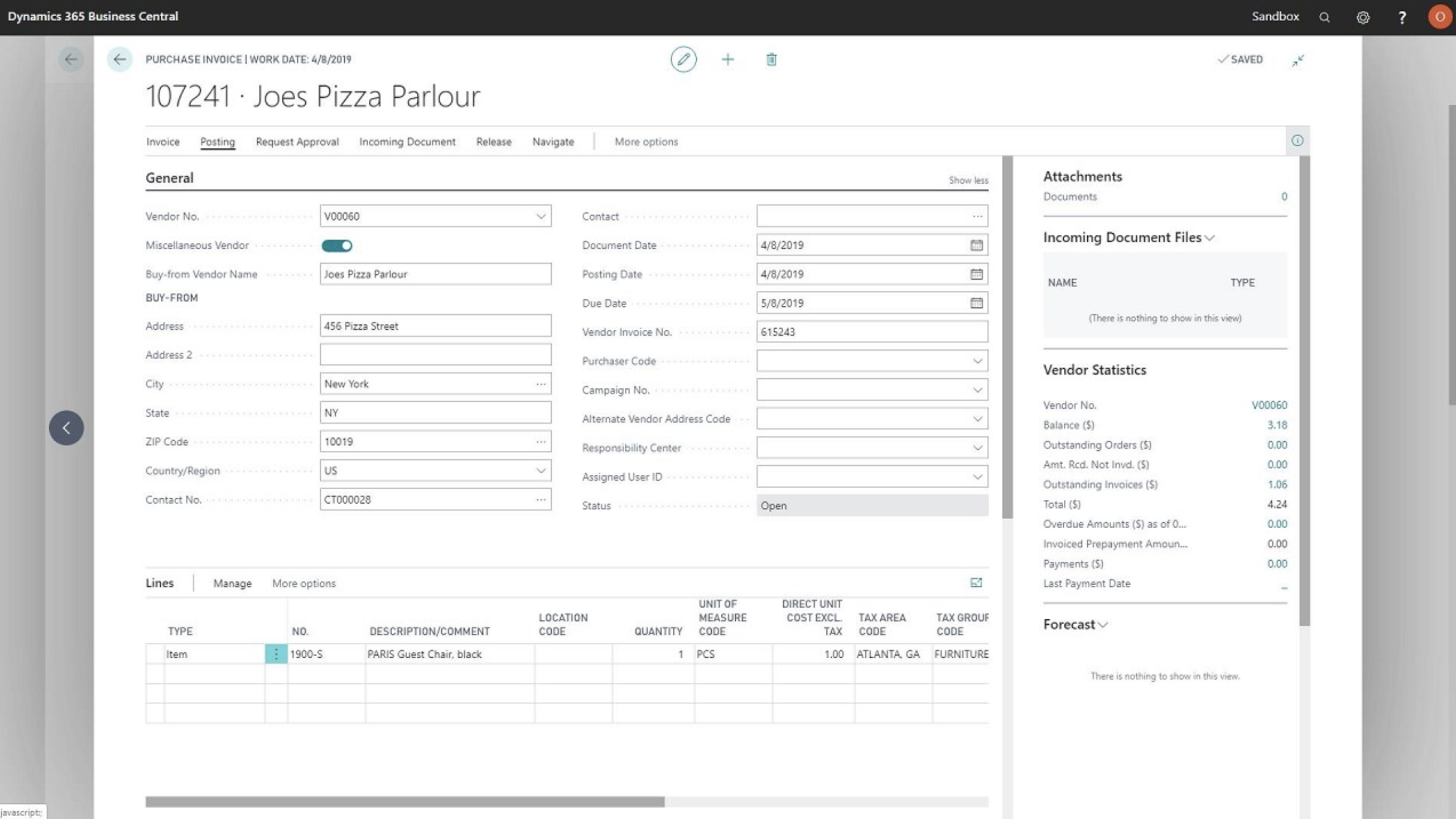Open the Balance 3.18 link
The height and width of the screenshot is (819, 1456).
(x=1277, y=425)
